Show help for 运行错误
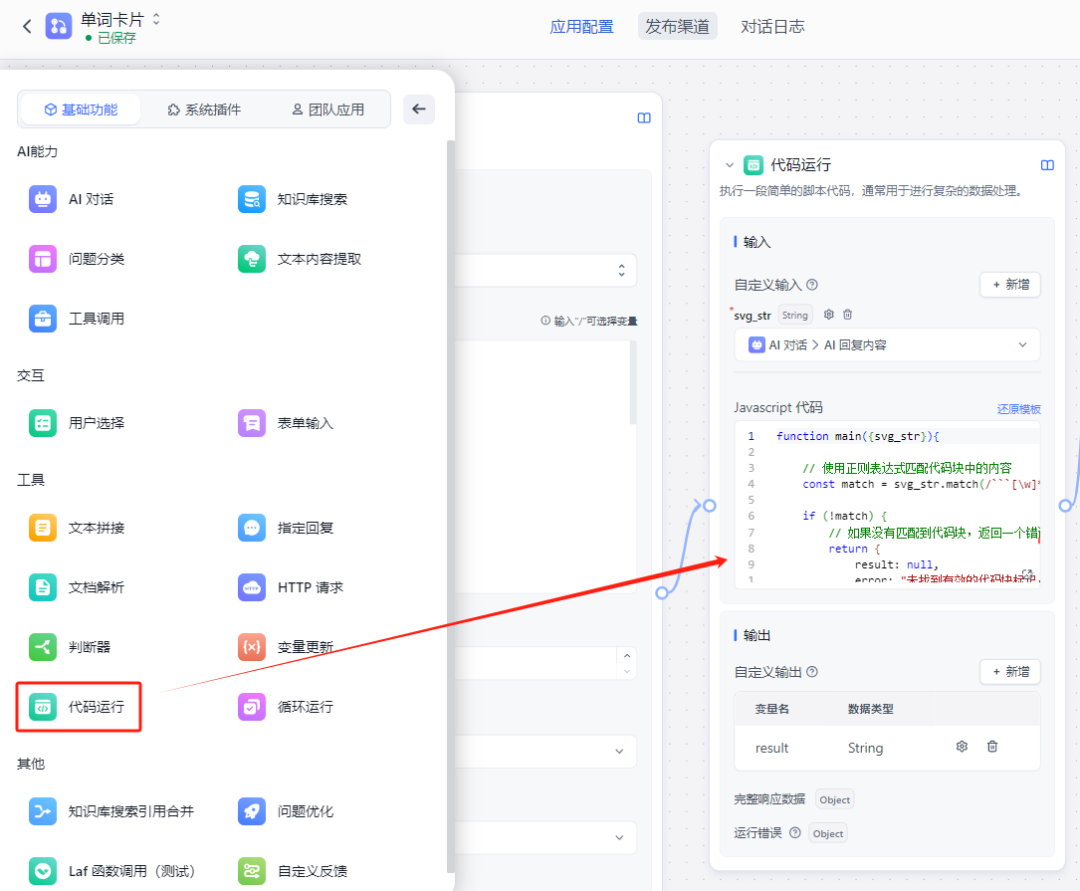The height and width of the screenshot is (891, 1080). [795, 832]
